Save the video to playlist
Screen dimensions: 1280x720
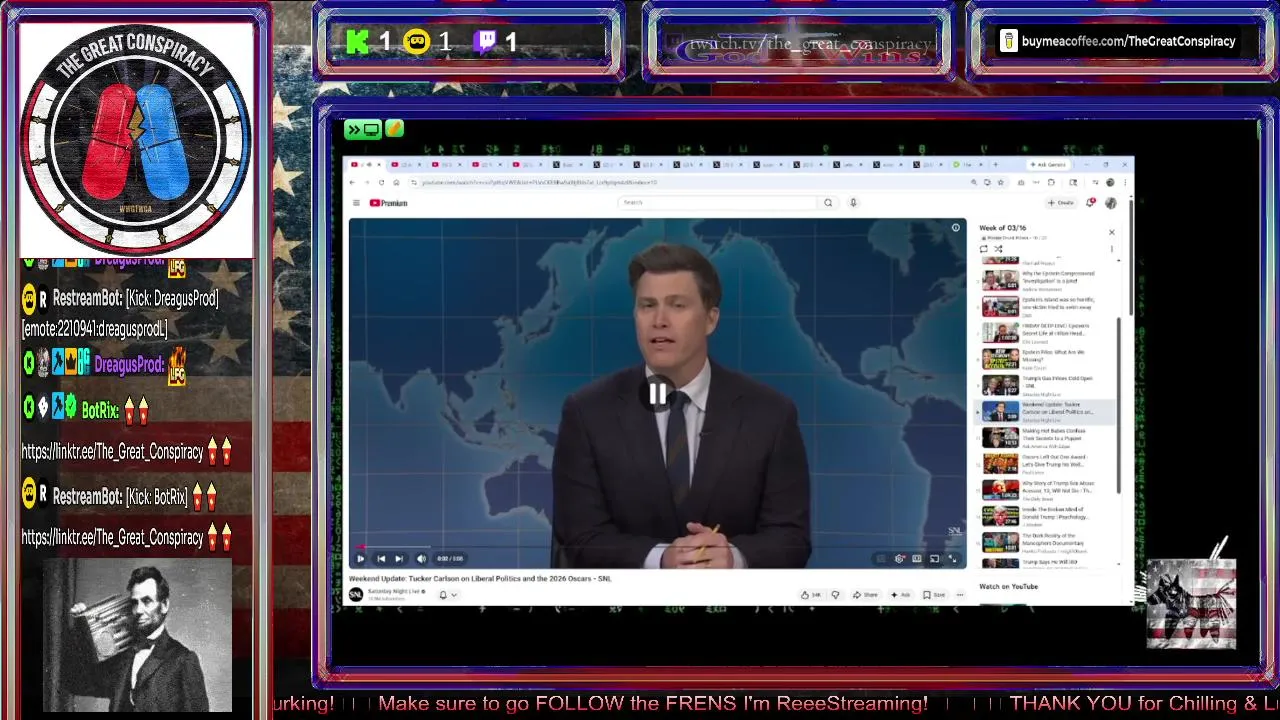[933, 595]
